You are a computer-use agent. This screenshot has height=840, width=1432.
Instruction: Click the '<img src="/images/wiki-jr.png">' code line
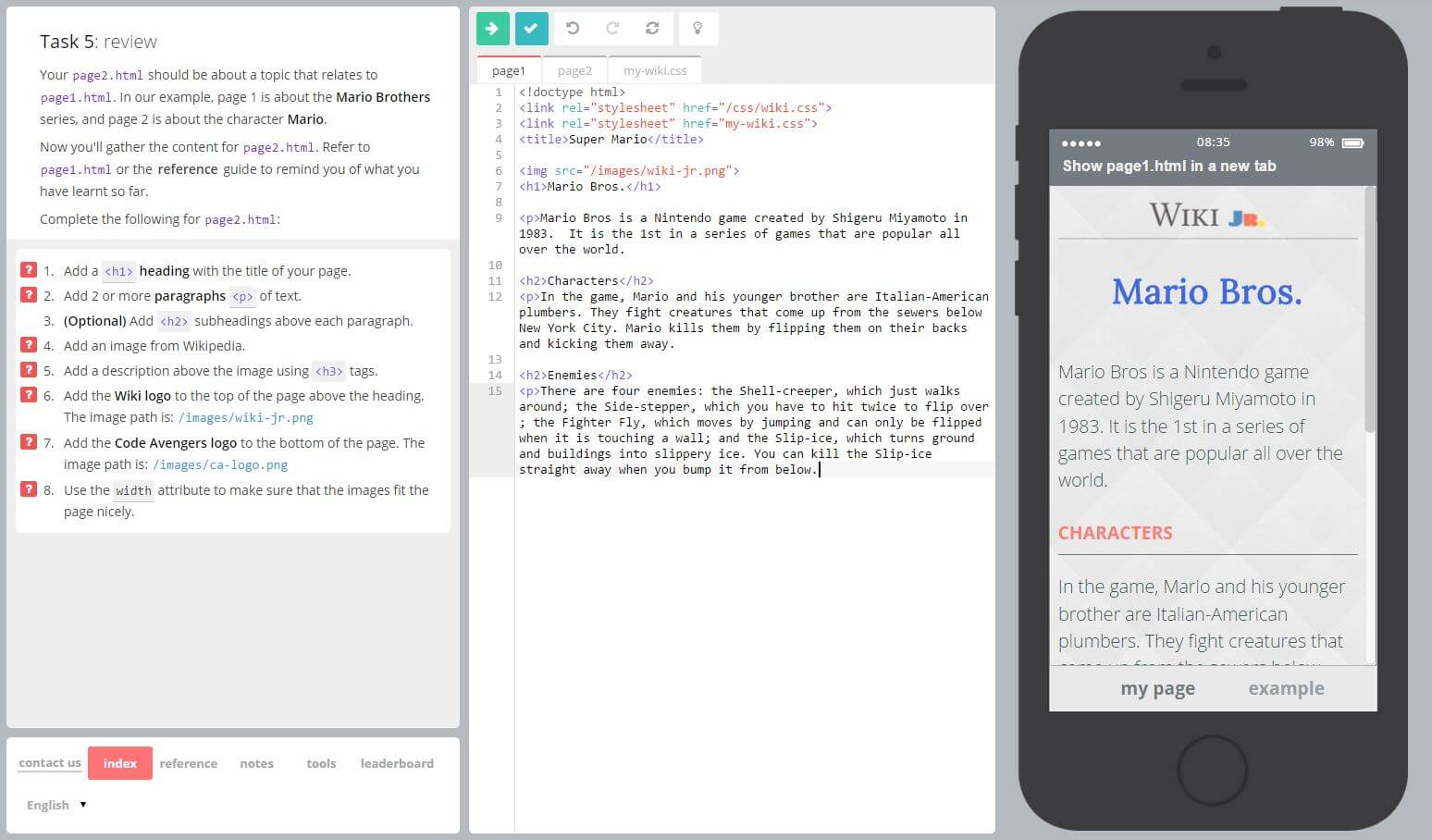[x=629, y=170]
